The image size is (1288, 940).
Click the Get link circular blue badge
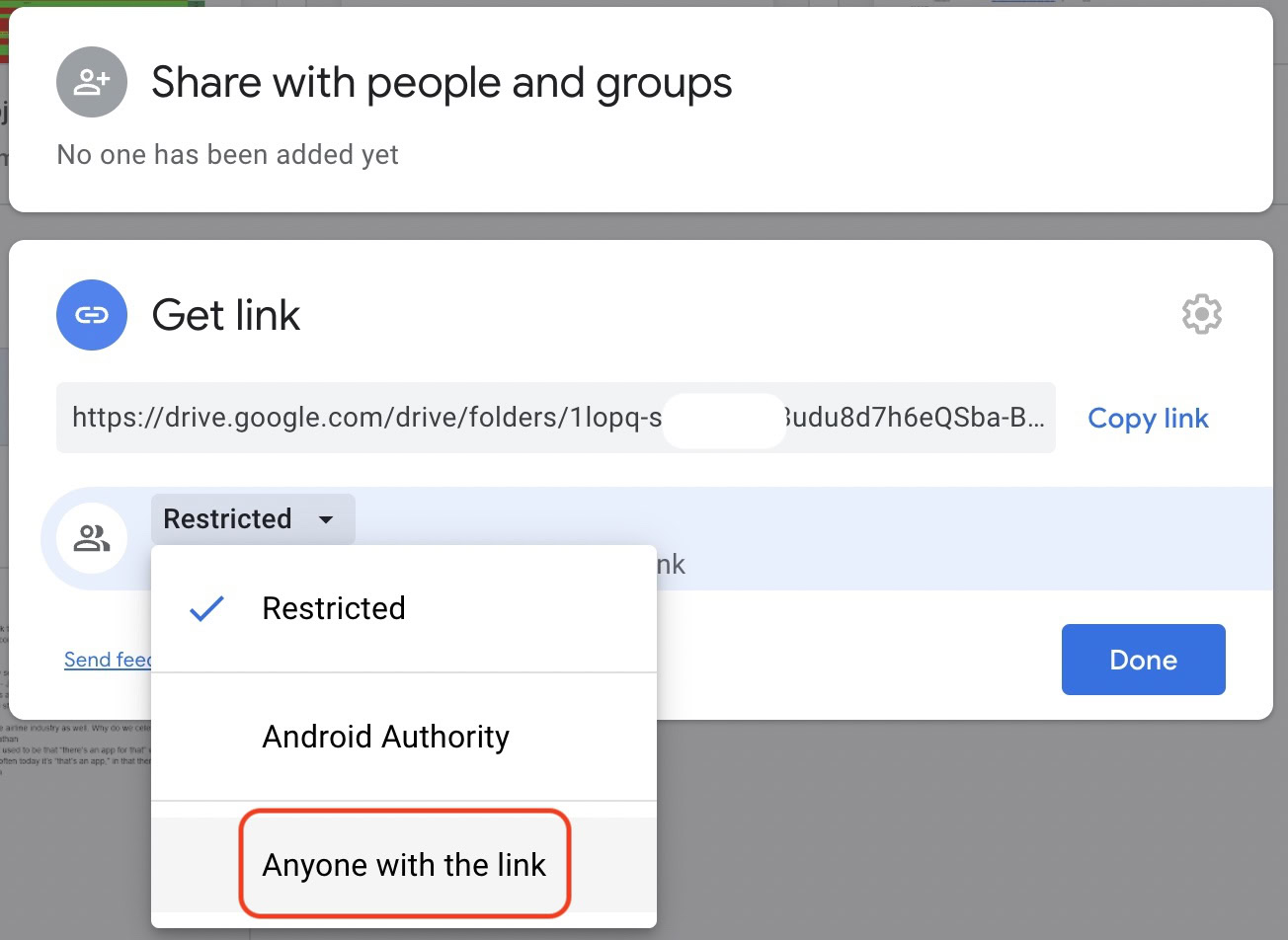[91, 315]
